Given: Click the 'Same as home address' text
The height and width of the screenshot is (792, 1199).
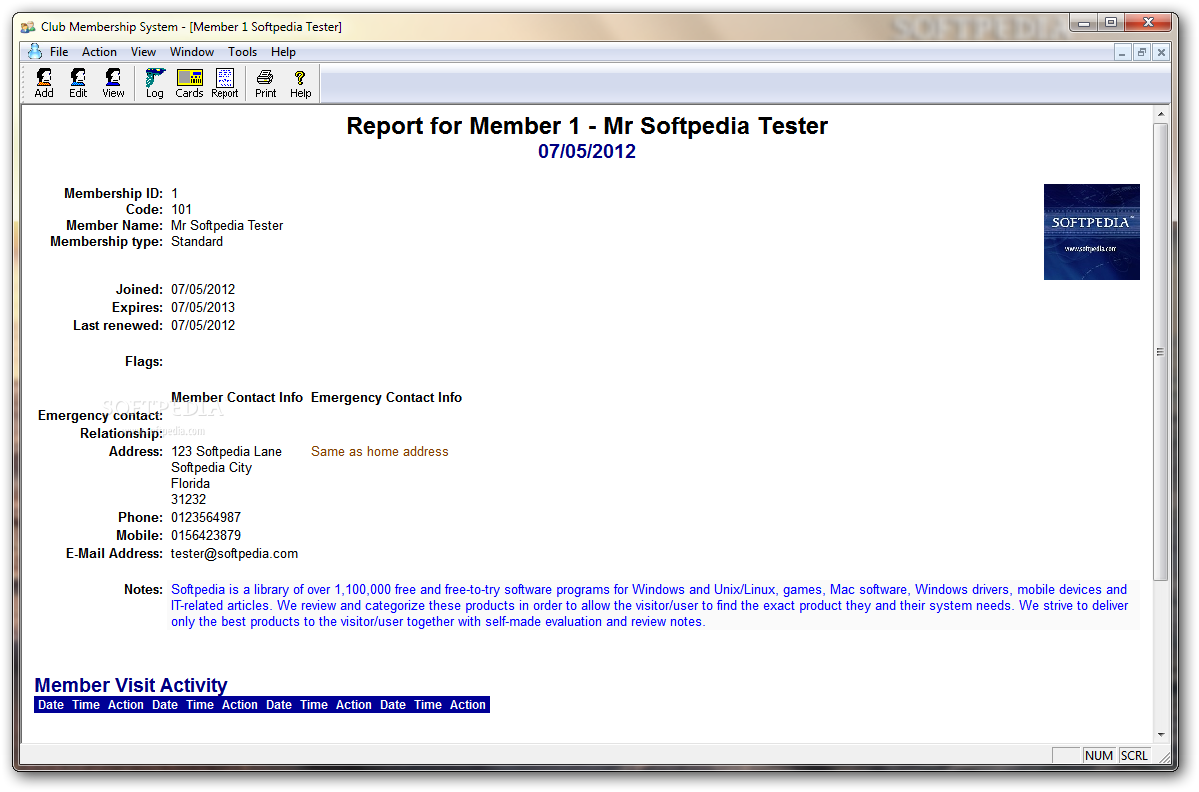Looking at the screenshot, I should pos(379,452).
